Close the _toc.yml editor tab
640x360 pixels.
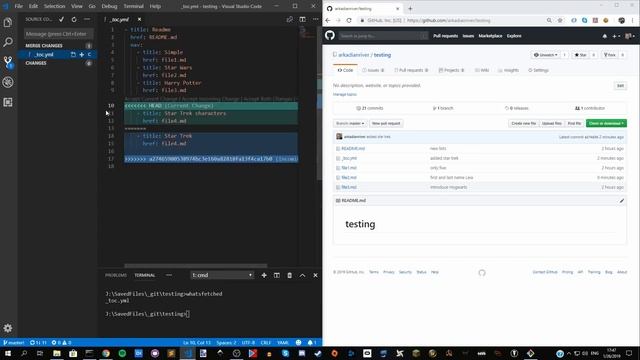tap(139, 19)
